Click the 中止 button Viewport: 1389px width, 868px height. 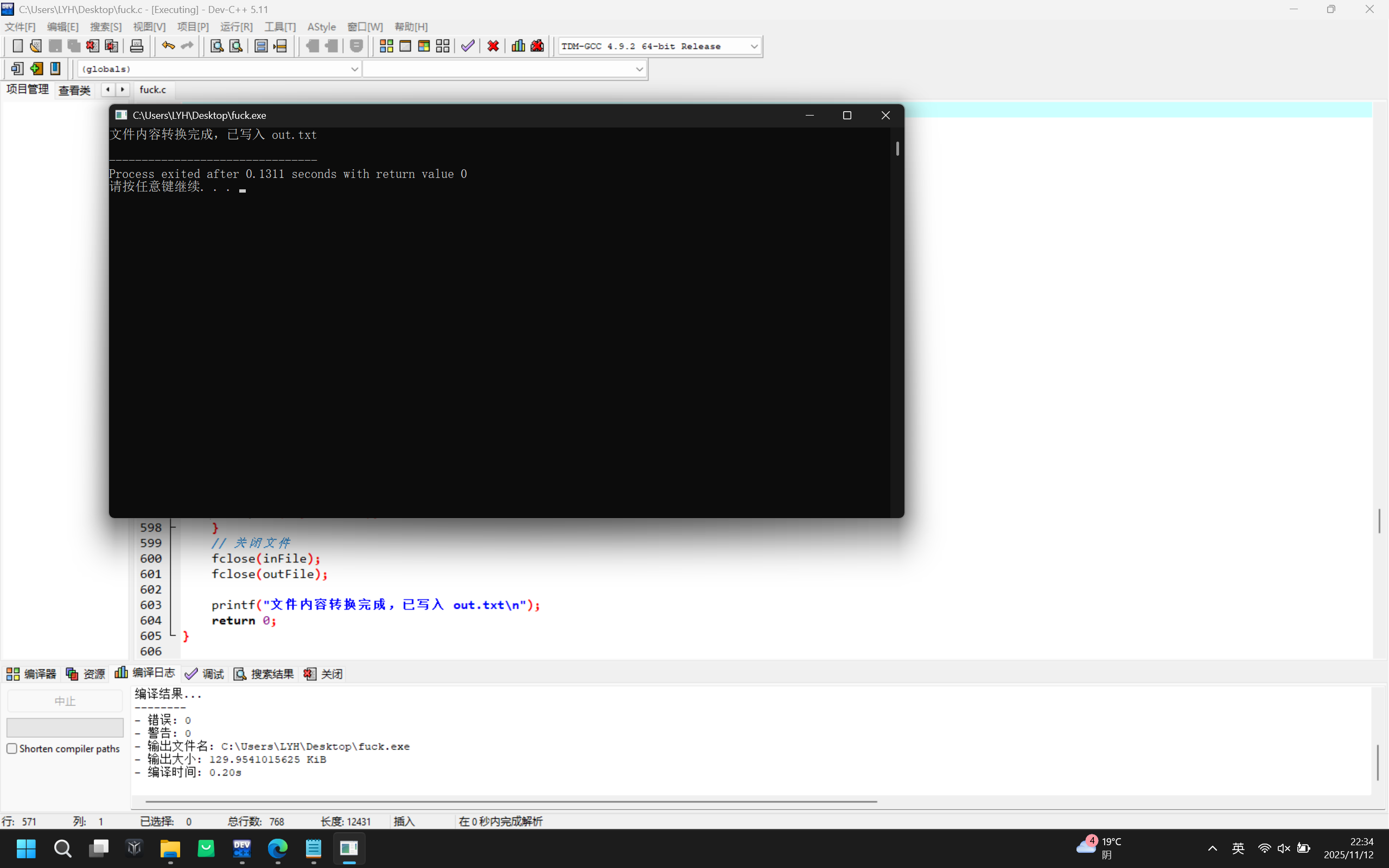click(64, 700)
